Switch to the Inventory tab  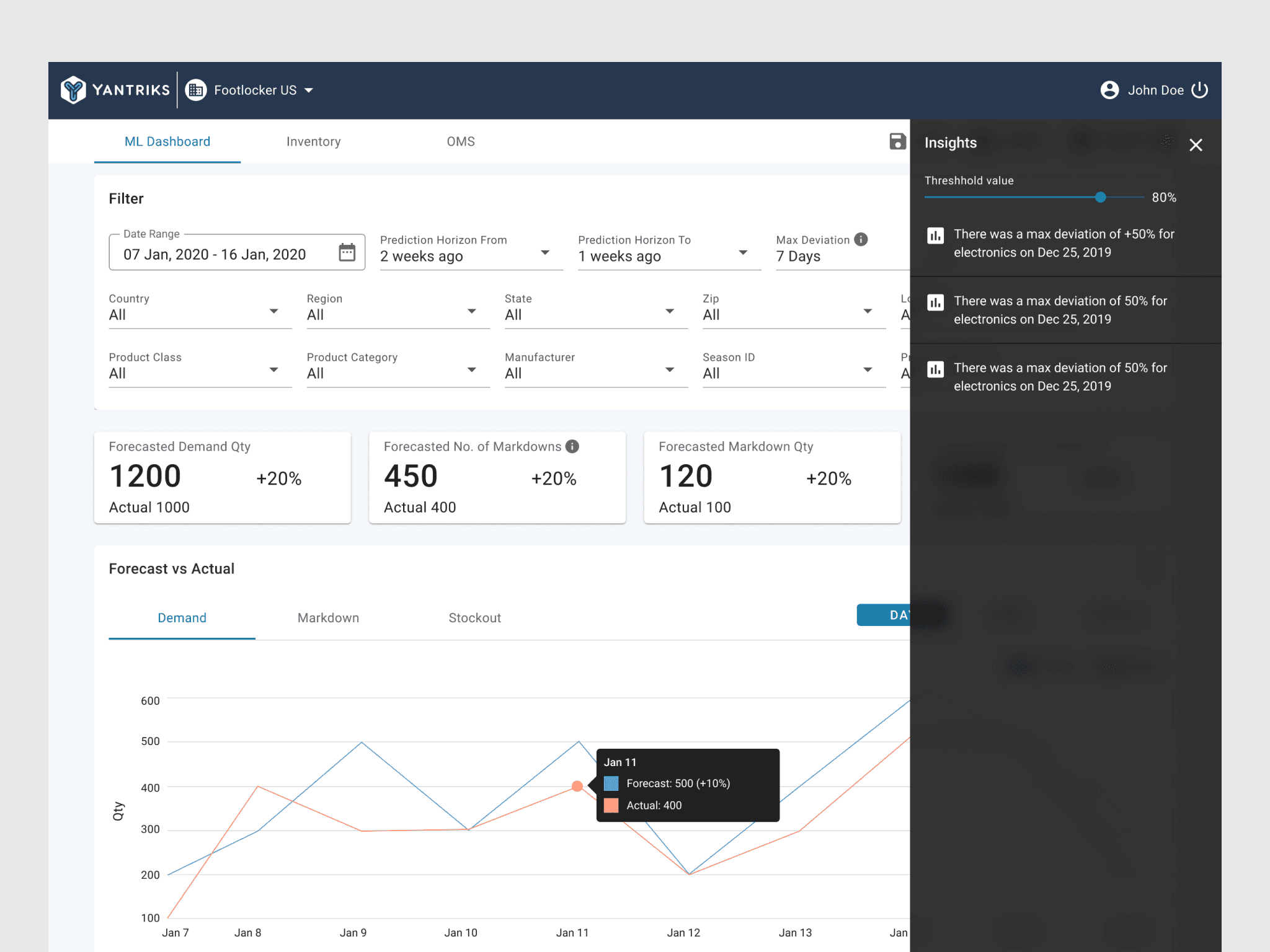(x=313, y=142)
